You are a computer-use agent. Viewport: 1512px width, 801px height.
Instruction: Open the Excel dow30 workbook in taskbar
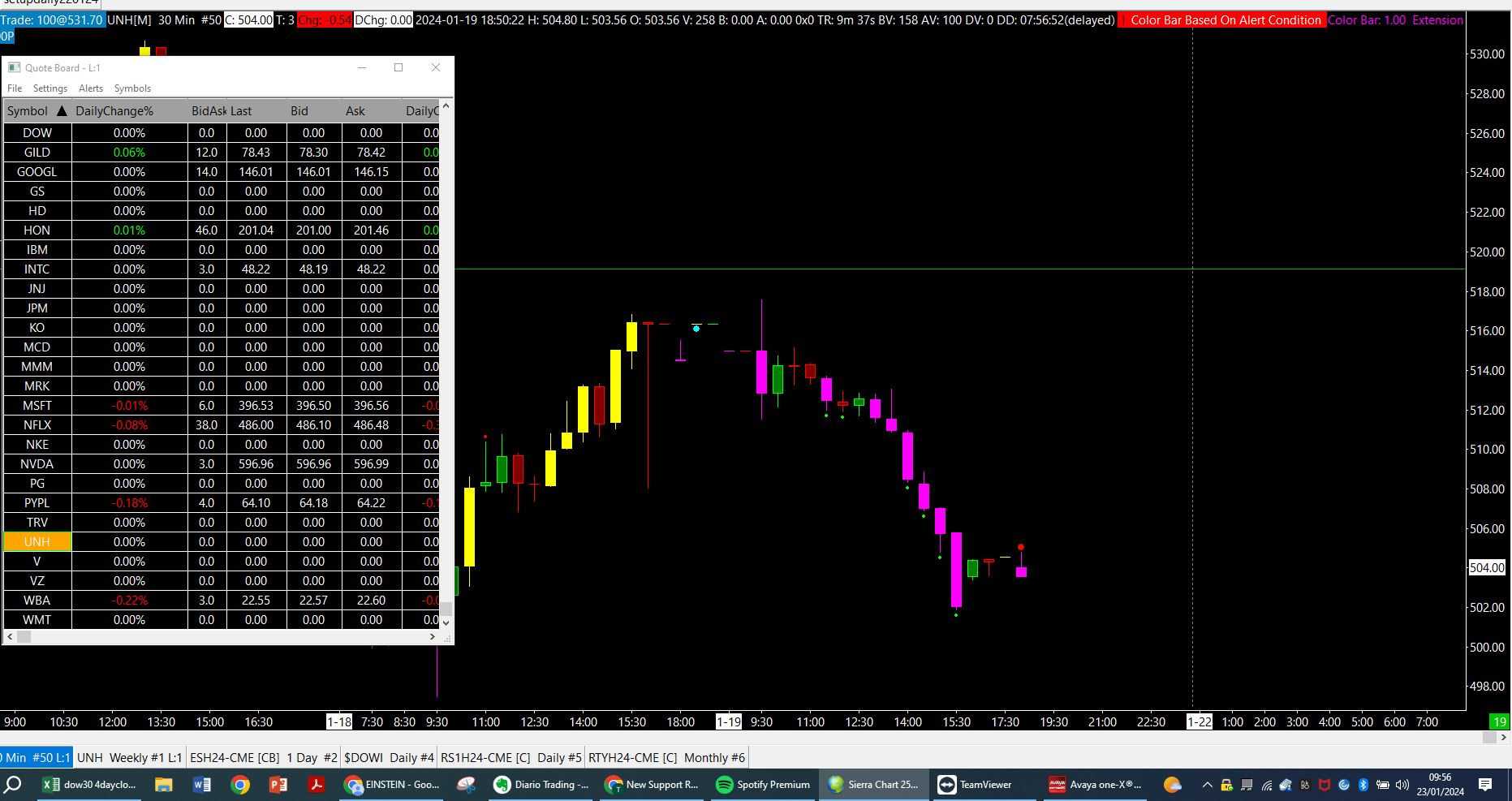[x=91, y=785]
